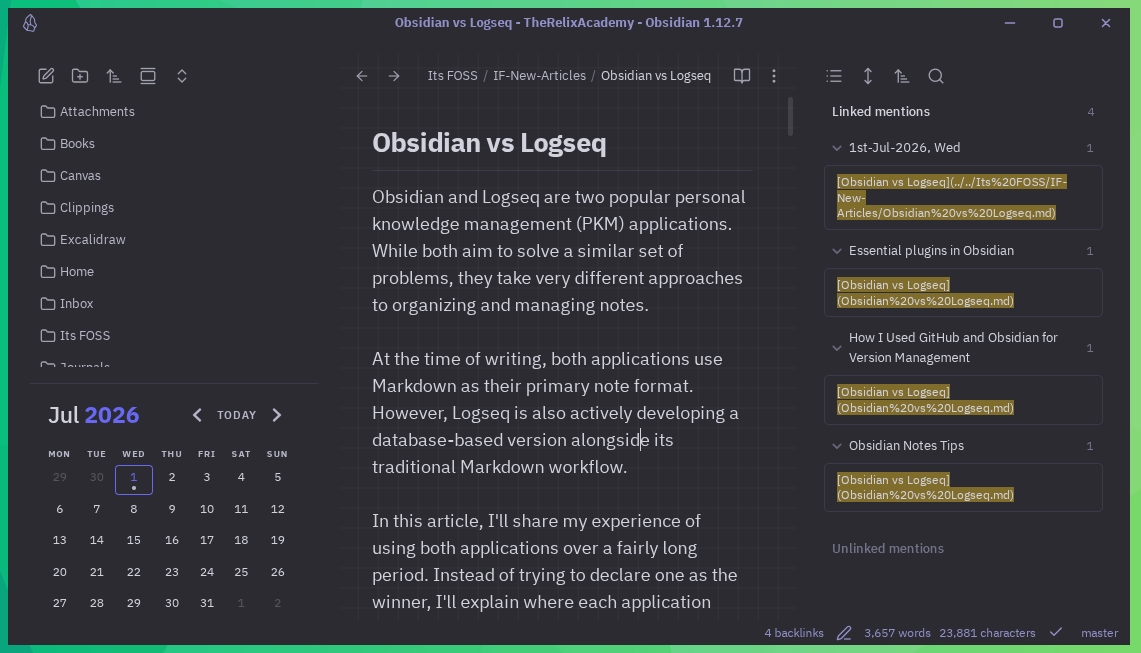Open backlink match under Essential plugins

pos(963,293)
